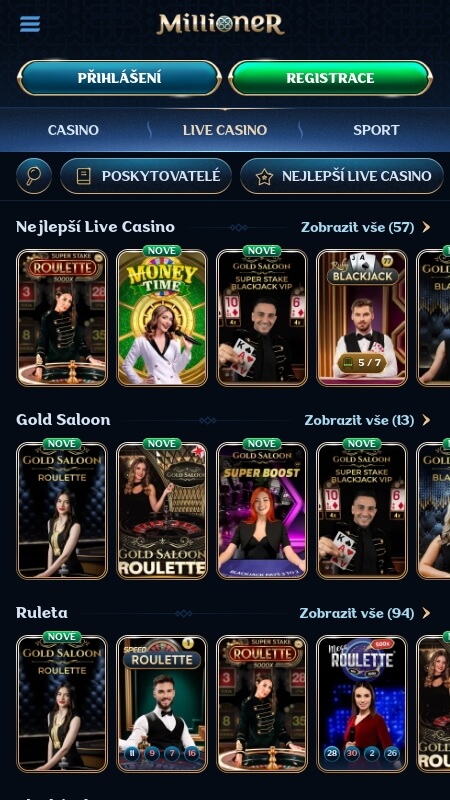Expand the arrow next to Zobrazit vše (13)
450x800 pixels.
click(x=426, y=420)
